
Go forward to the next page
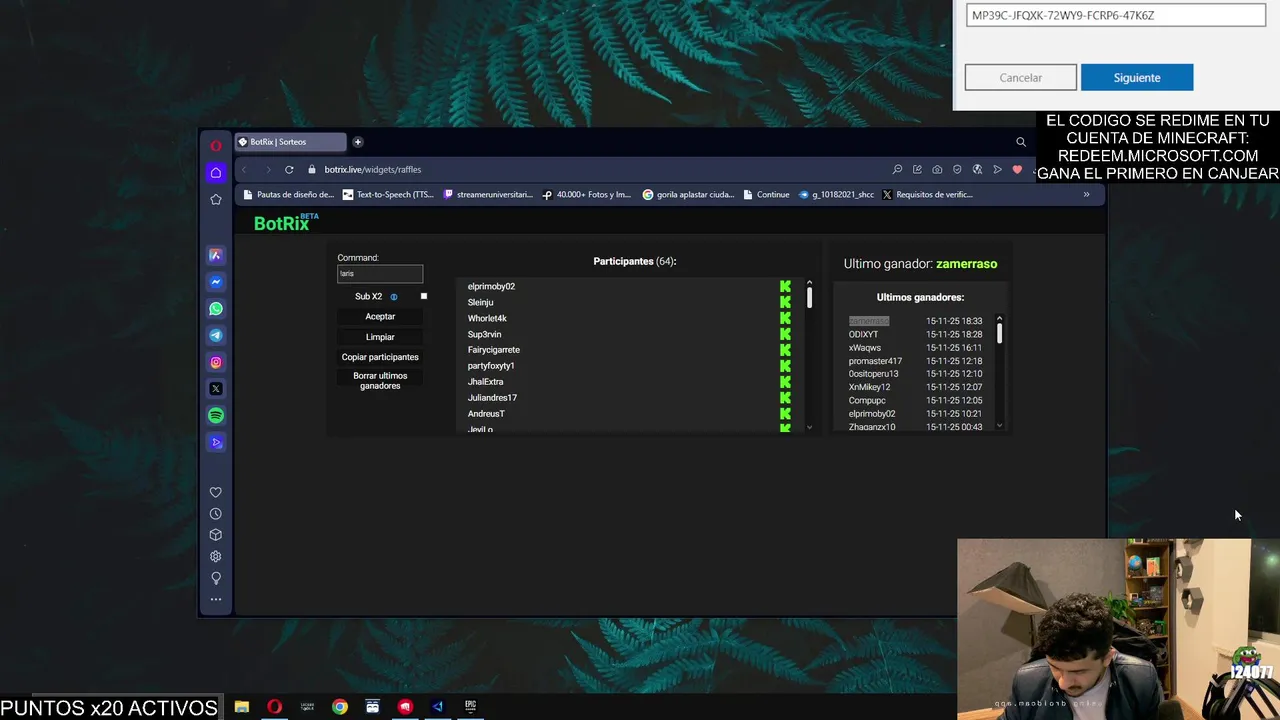coord(267,170)
